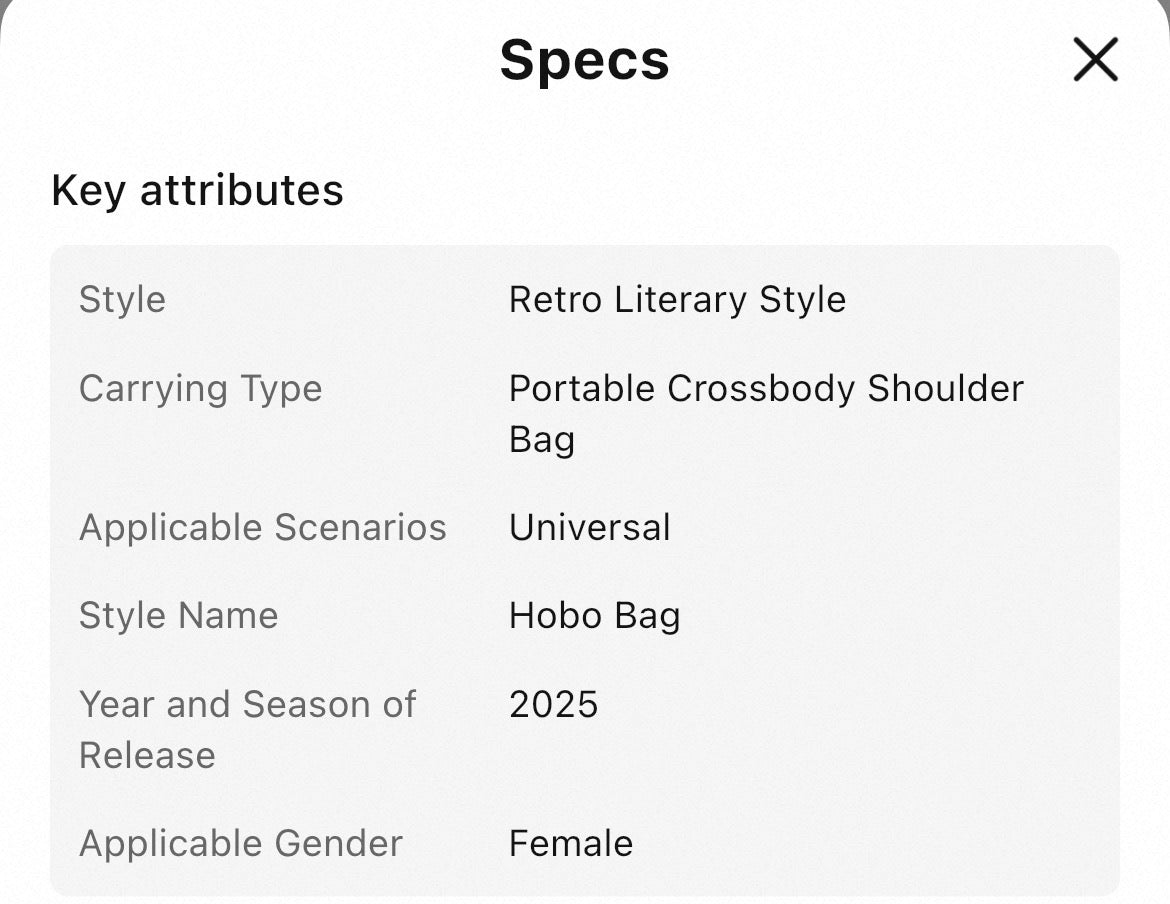Close the Specs panel
This screenshot has height=904, width=1170.
point(1095,60)
